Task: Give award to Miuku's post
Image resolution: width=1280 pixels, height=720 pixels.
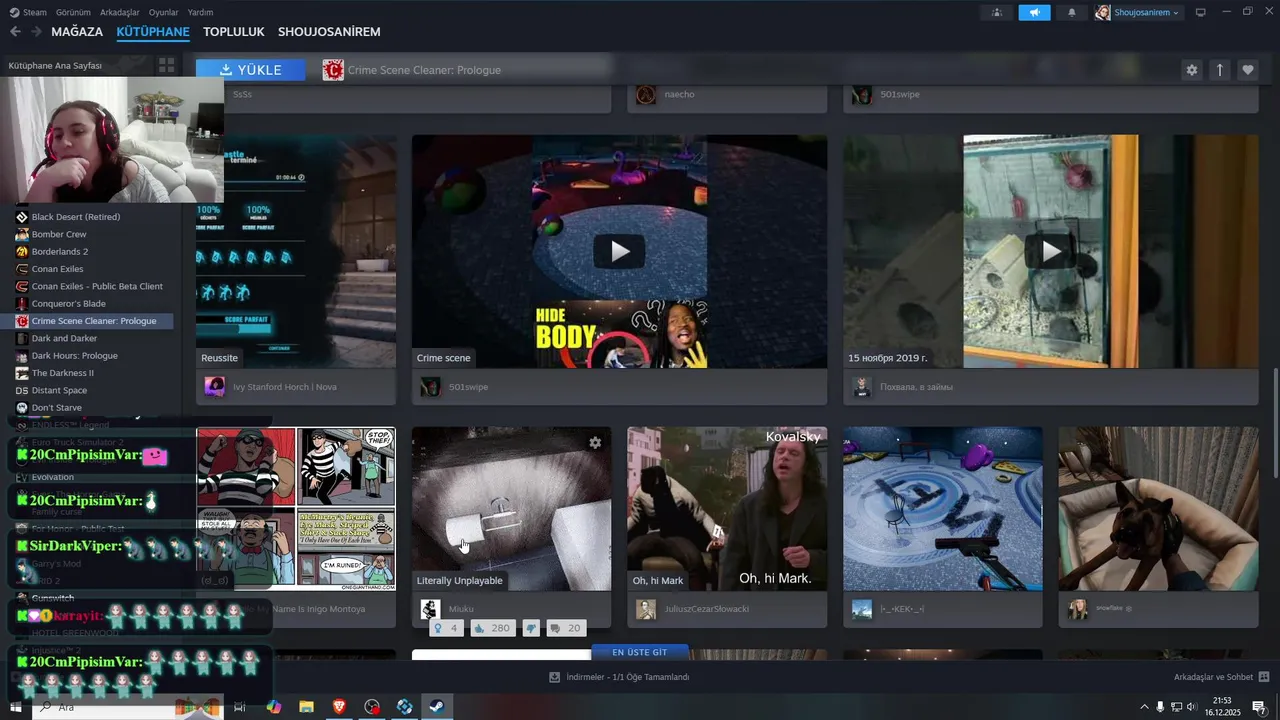Action: (x=446, y=628)
